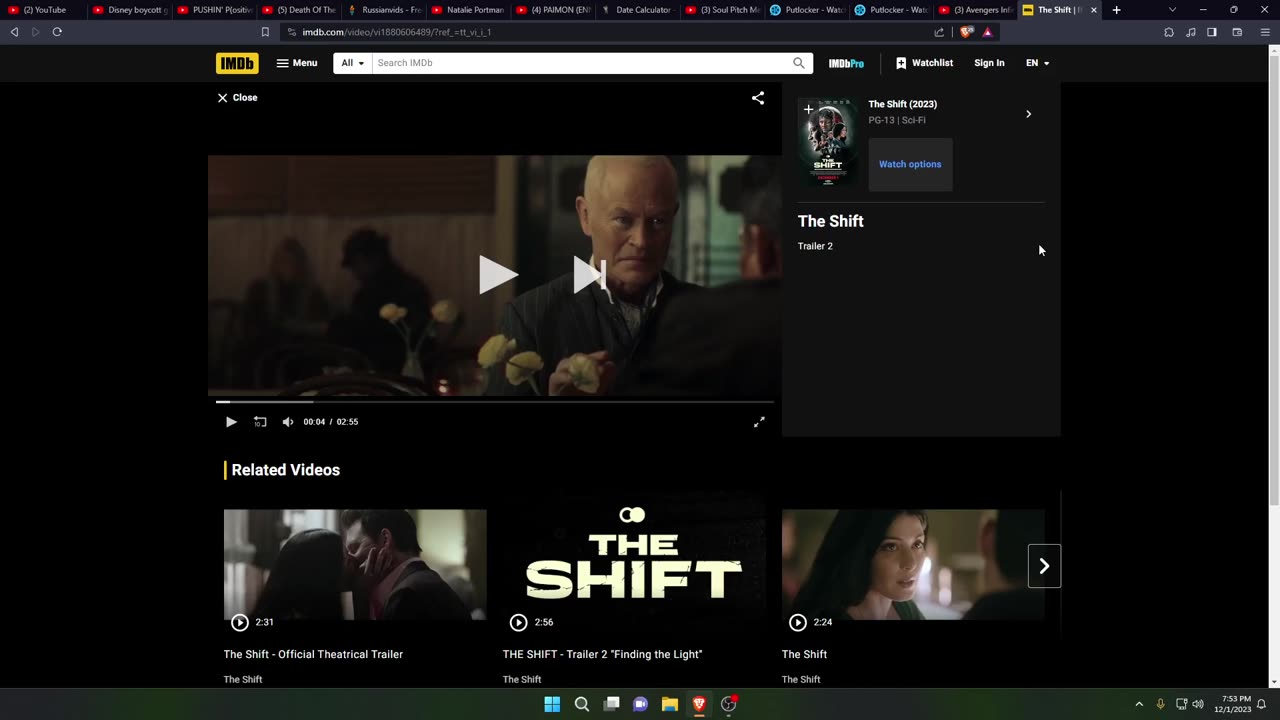The width and height of the screenshot is (1280, 720).
Task: Open File Explorer from taskbar
Action: tap(670, 704)
